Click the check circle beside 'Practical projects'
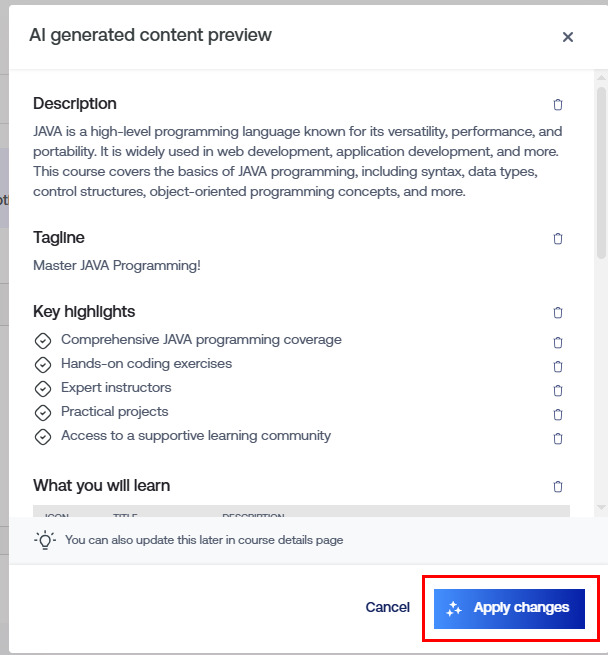 [x=43, y=413]
